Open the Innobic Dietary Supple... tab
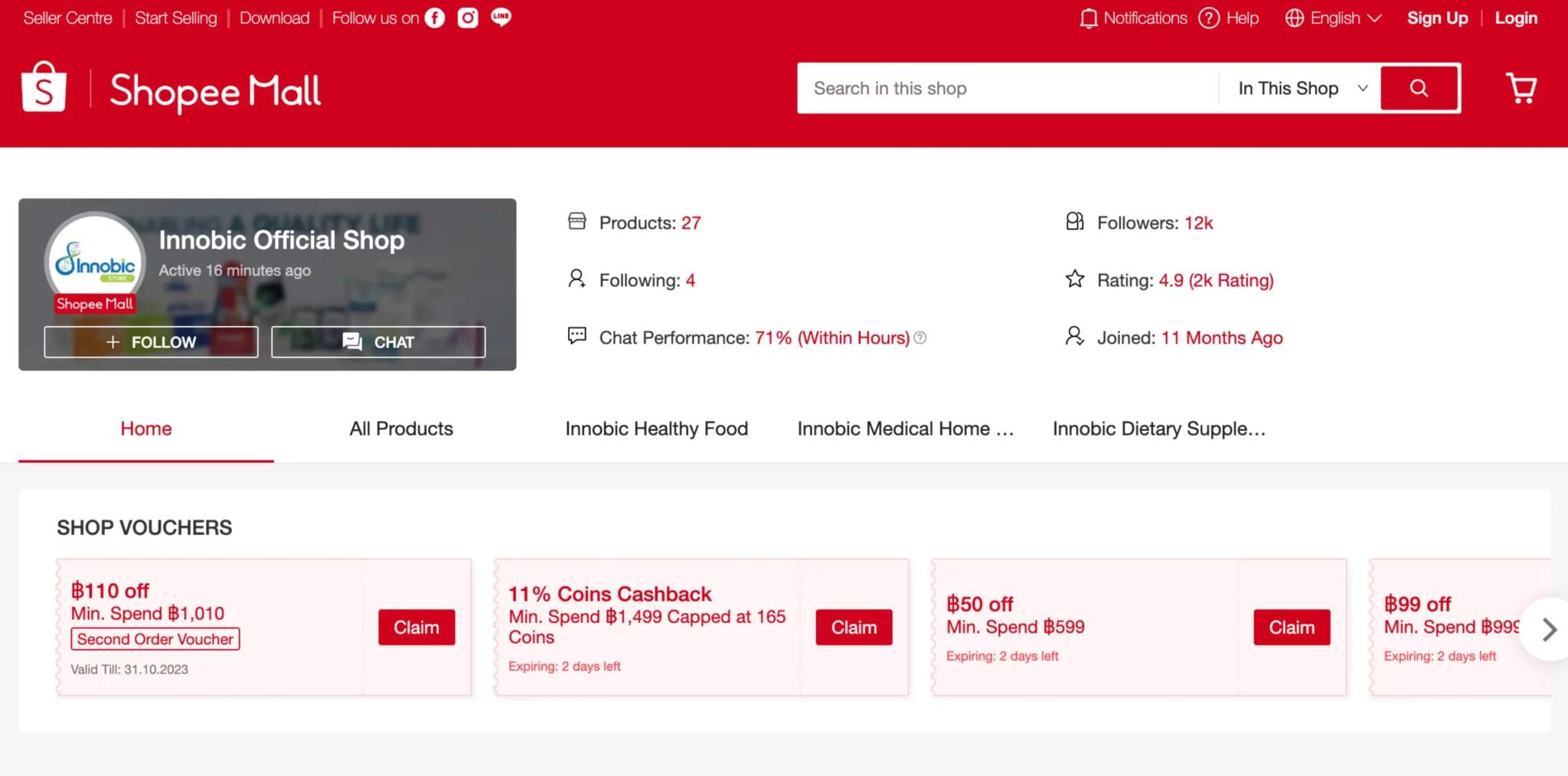Image resolution: width=1568 pixels, height=776 pixels. 1159,429
